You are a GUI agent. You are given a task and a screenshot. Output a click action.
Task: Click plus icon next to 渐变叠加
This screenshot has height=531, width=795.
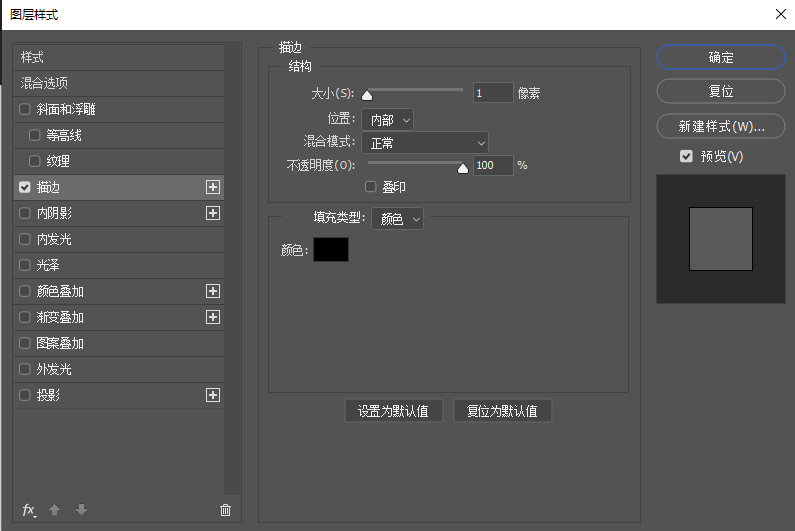click(213, 317)
